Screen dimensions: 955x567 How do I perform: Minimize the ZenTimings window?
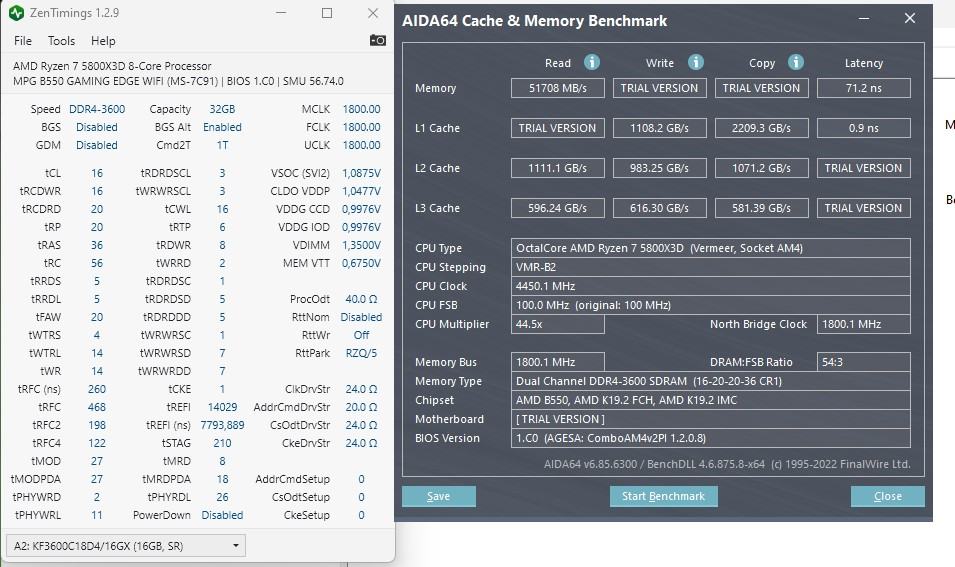(x=281, y=13)
